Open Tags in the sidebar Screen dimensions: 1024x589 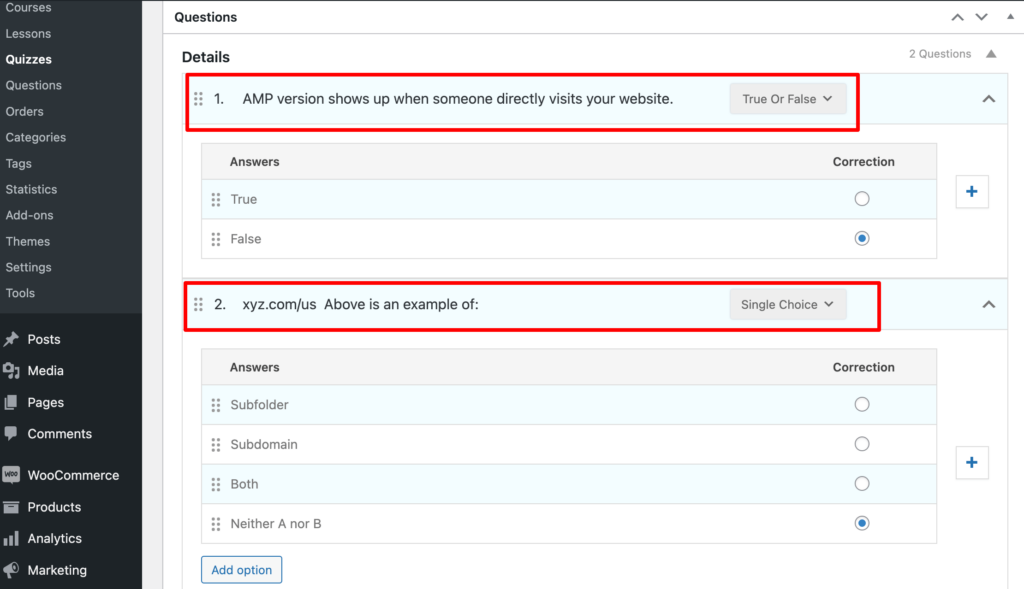click(18, 163)
